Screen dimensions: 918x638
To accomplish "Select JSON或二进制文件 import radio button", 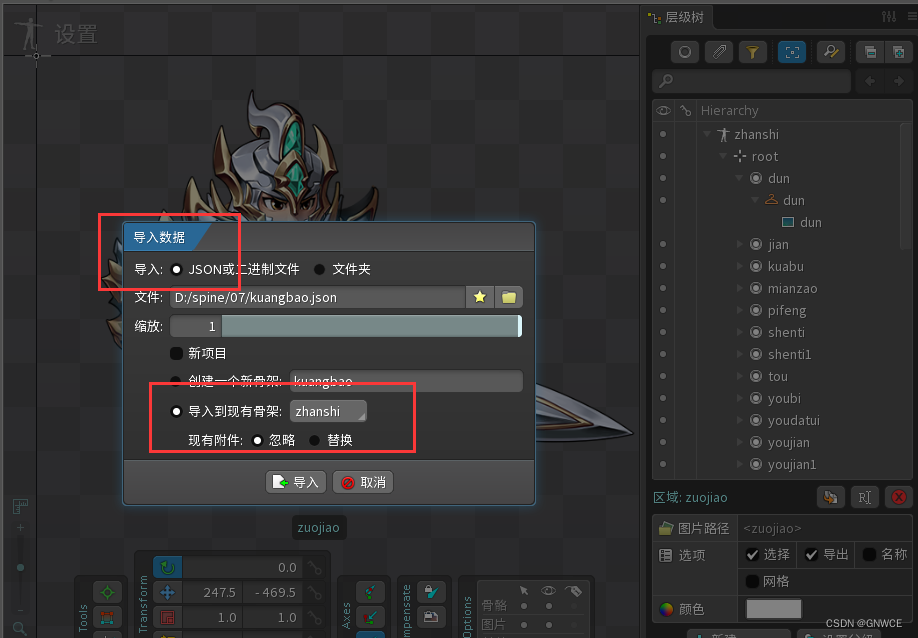I will pyautogui.click(x=176, y=269).
